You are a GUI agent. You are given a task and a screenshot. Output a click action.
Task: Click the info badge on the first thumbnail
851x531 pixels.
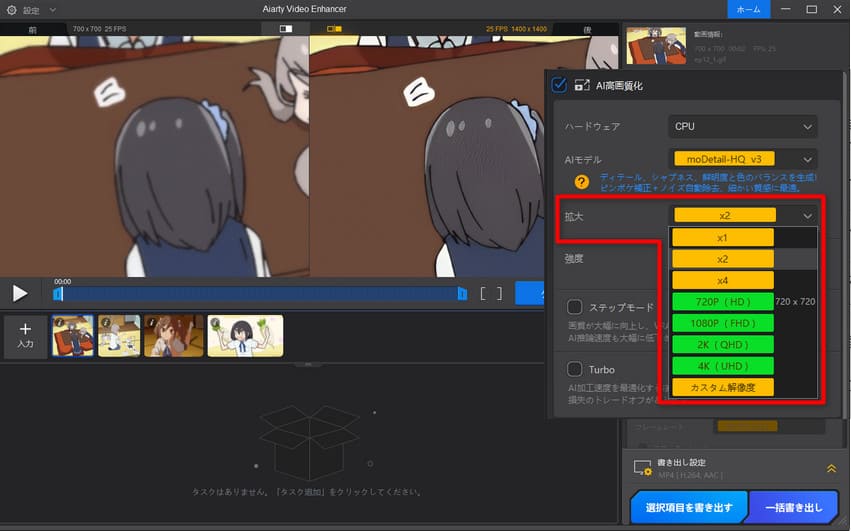click(59, 322)
